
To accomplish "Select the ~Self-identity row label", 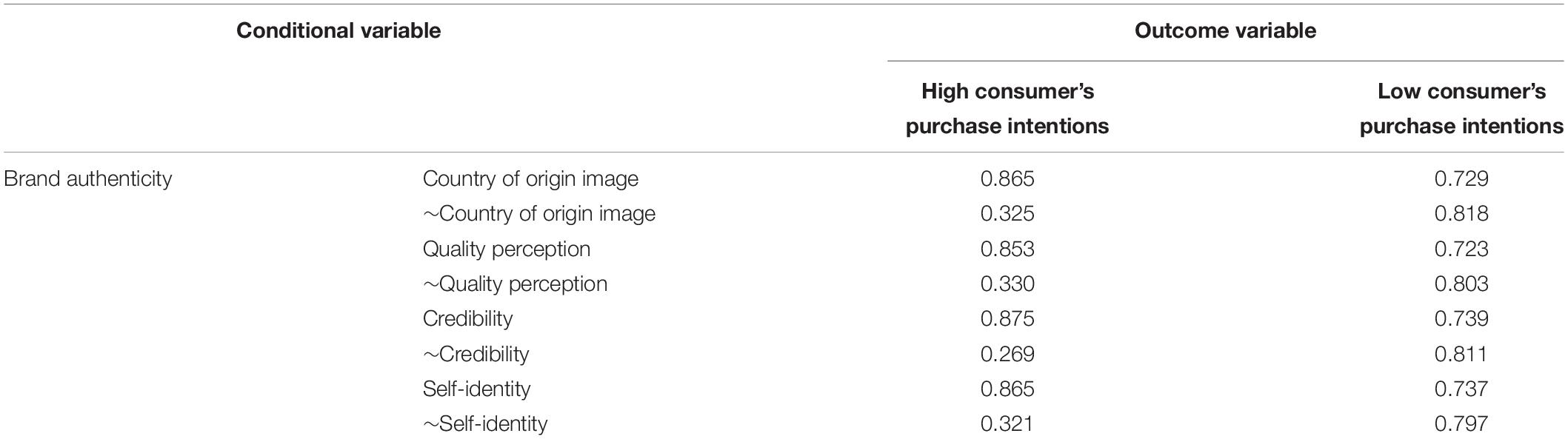I will click(485, 423).
